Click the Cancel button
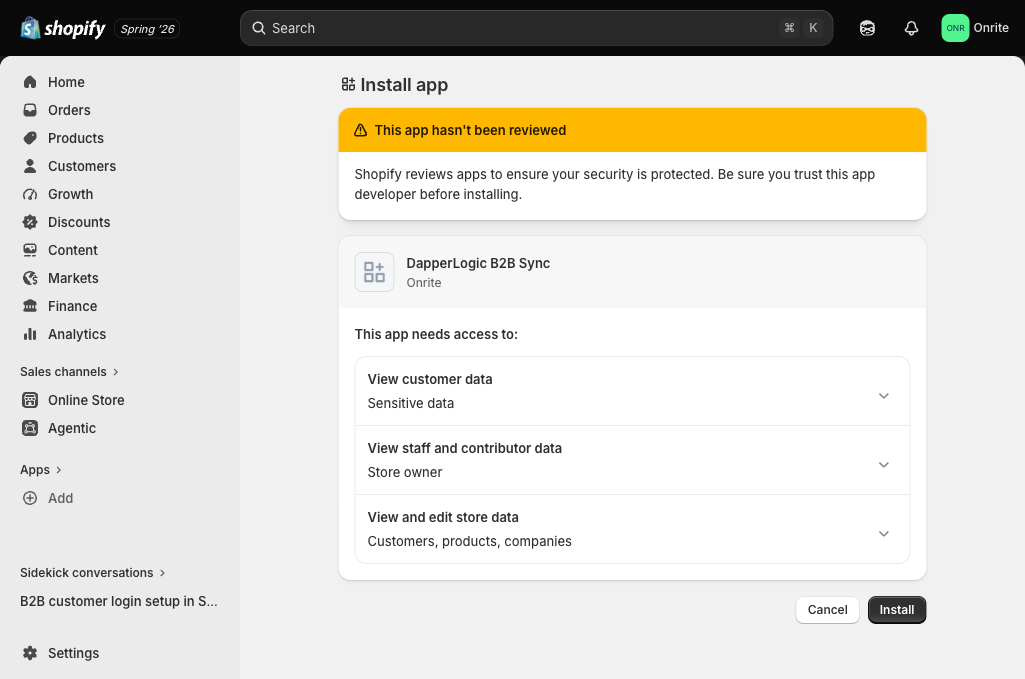Image resolution: width=1025 pixels, height=679 pixels. pos(828,610)
